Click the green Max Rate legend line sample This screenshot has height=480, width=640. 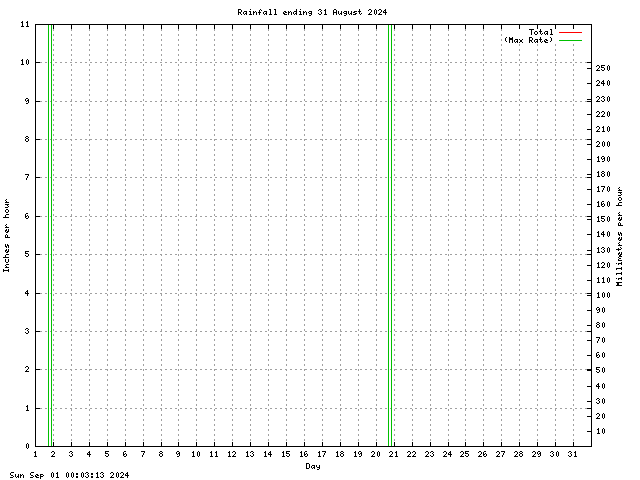[x=570, y=40]
